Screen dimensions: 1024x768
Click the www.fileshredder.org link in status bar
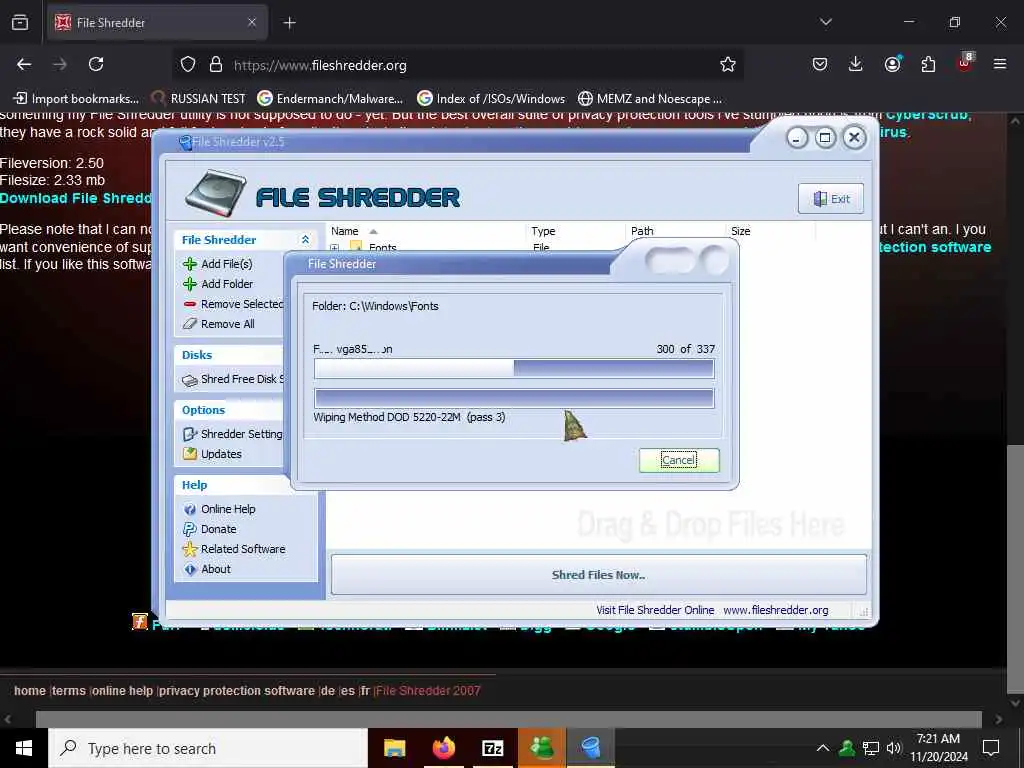pos(776,610)
